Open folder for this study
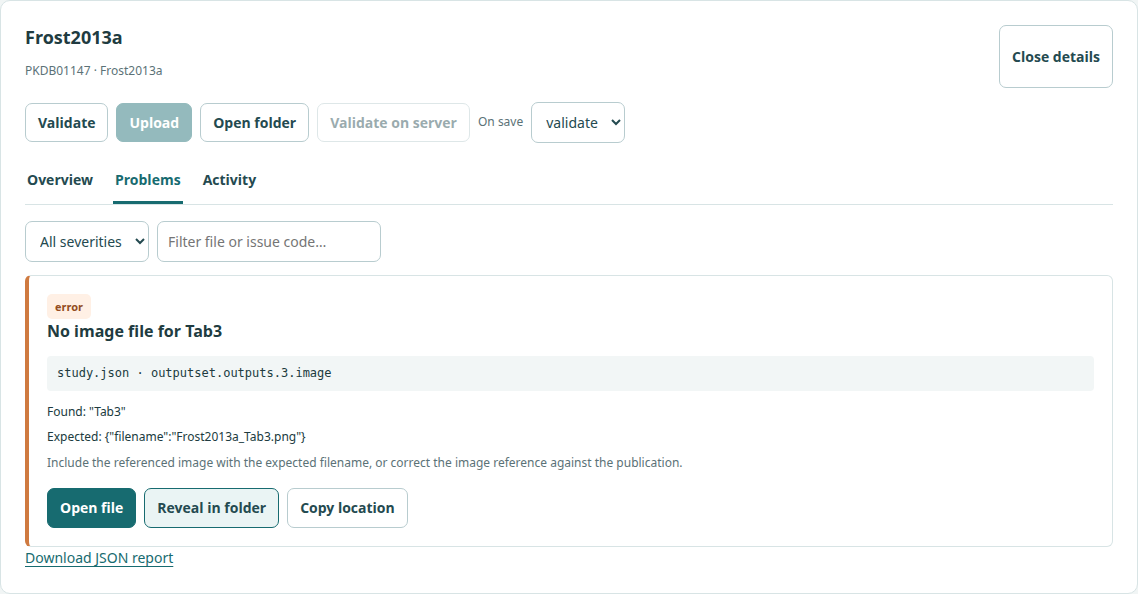Image resolution: width=1138 pixels, height=594 pixels. (255, 123)
